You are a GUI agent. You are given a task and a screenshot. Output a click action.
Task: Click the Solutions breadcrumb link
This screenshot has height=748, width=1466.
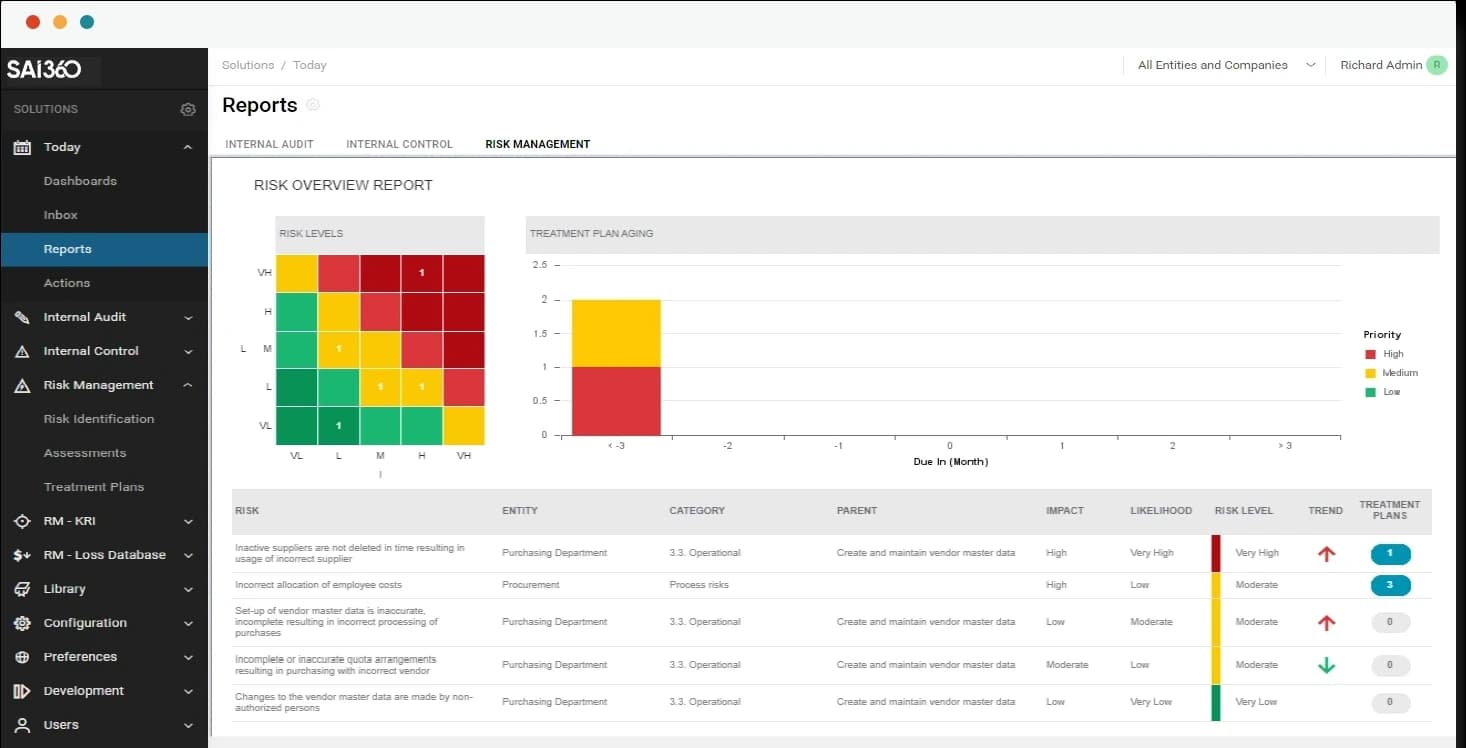pos(248,65)
